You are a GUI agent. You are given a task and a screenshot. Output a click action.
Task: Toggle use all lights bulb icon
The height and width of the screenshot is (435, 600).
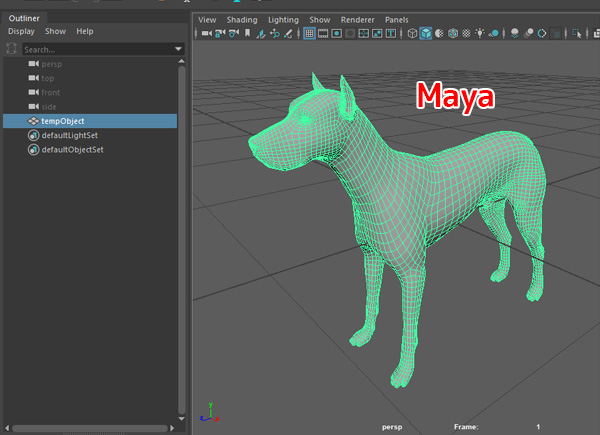click(x=480, y=33)
